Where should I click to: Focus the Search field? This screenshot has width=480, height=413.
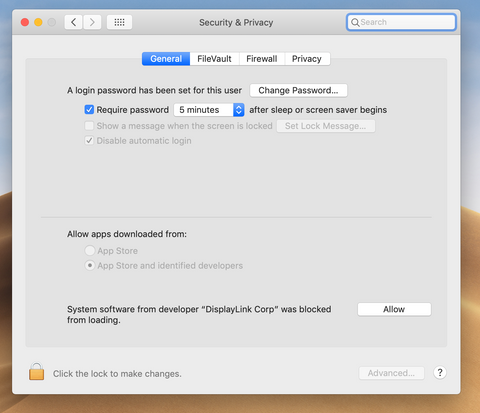[401, 22]
